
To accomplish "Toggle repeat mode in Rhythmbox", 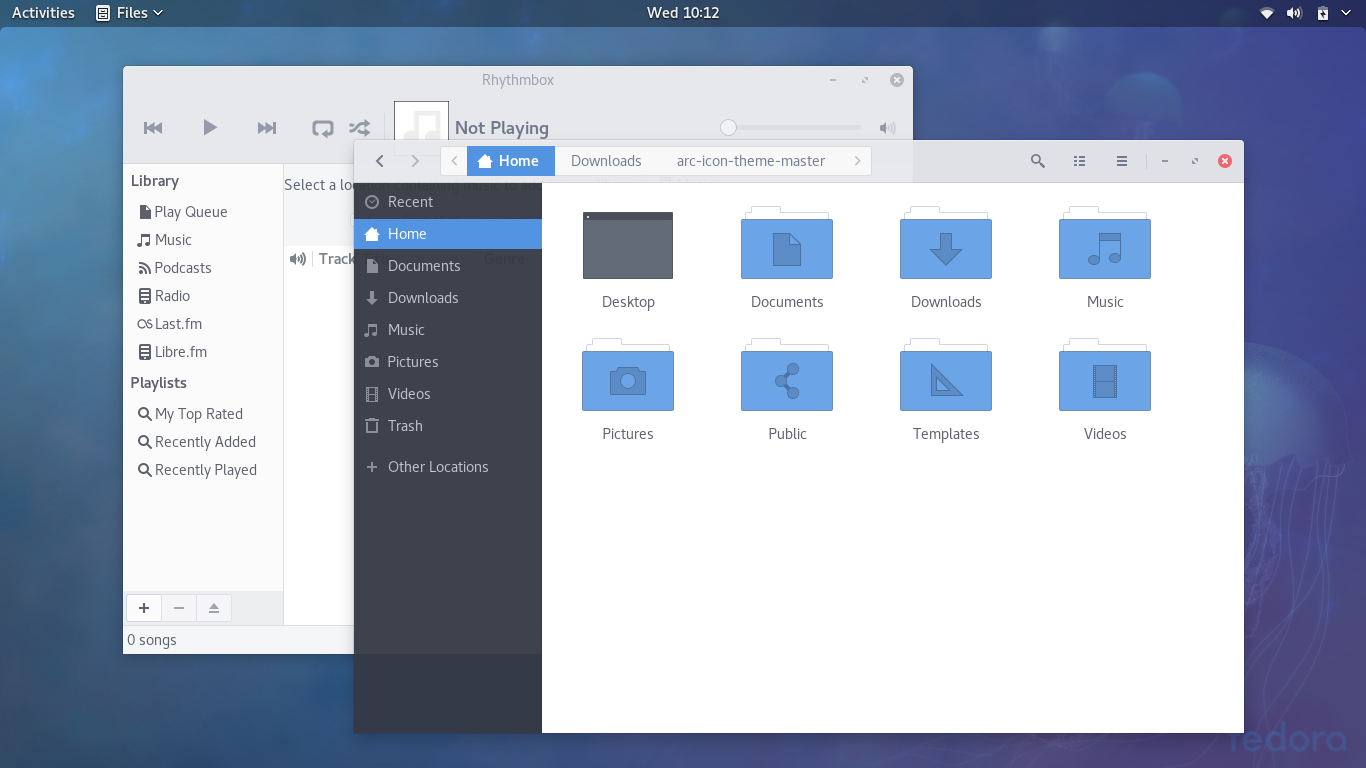I will (322, 128).
